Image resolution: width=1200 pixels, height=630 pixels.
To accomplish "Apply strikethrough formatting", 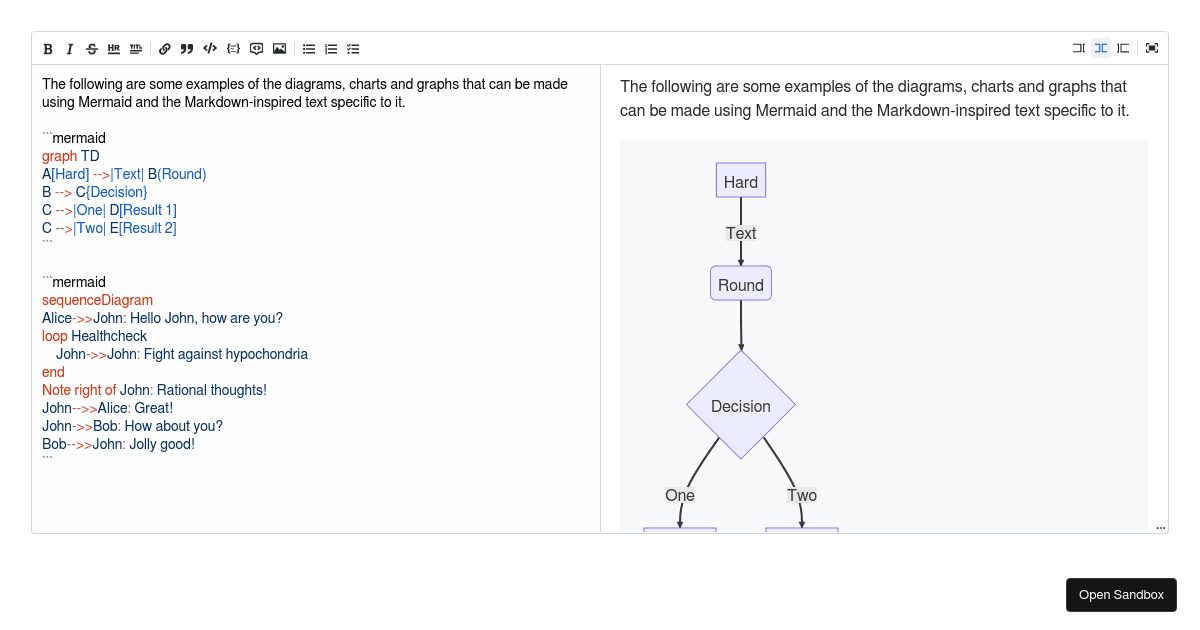I will point(92,48).
